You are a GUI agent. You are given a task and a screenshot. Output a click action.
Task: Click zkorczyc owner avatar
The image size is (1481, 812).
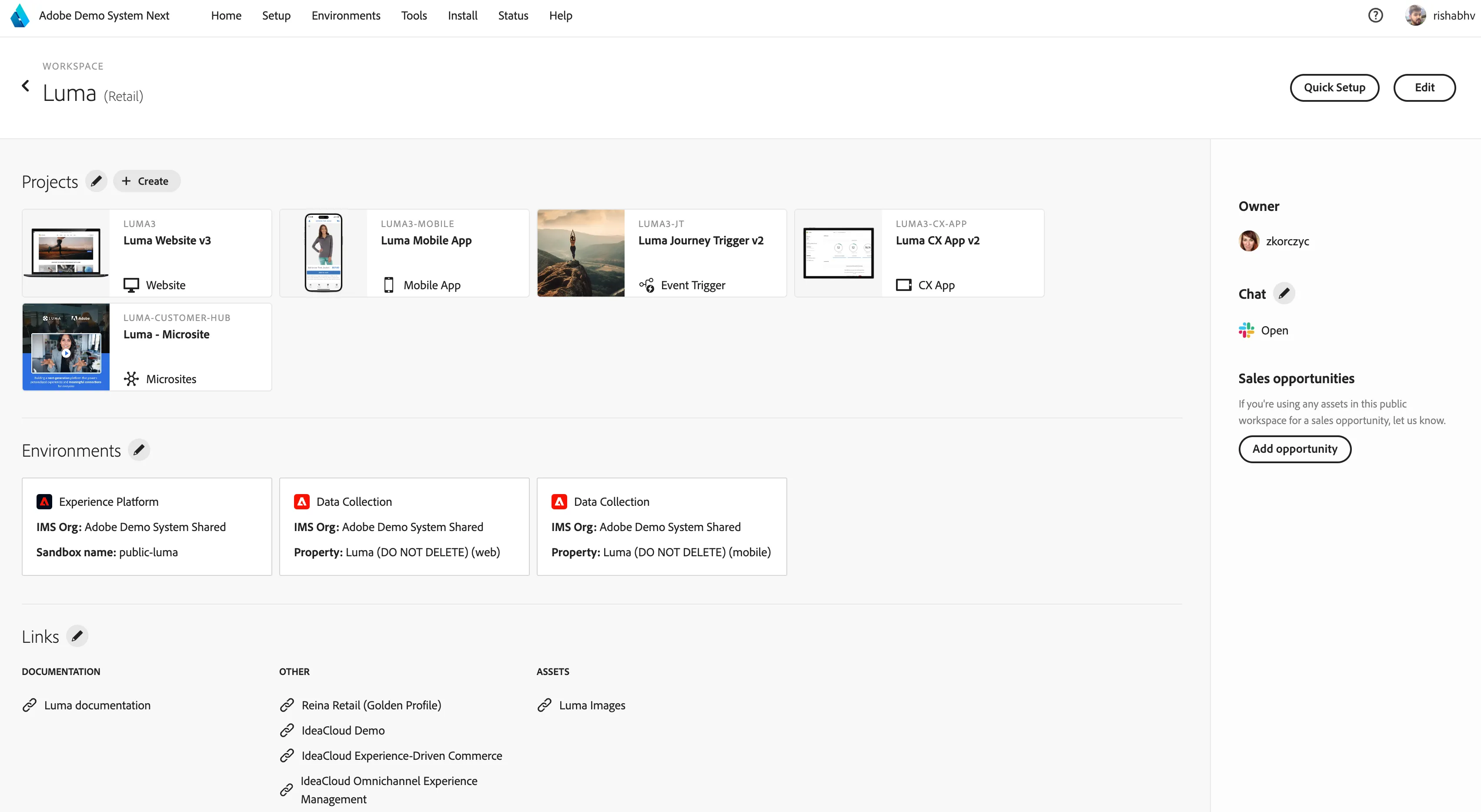1249,241
